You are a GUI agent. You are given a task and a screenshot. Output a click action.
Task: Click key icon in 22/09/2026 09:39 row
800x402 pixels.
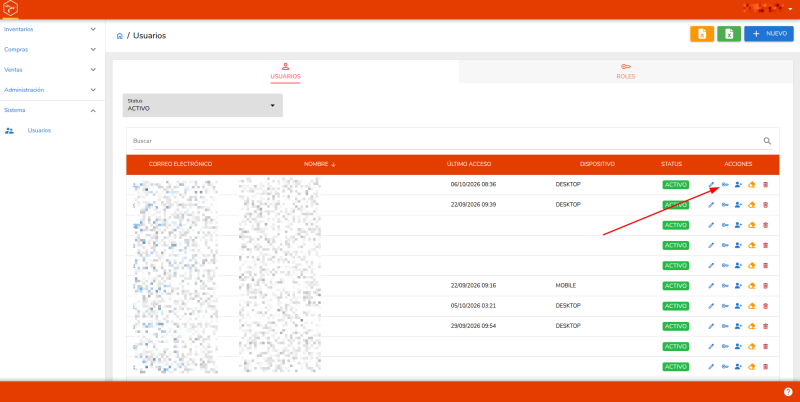[725, 205]
